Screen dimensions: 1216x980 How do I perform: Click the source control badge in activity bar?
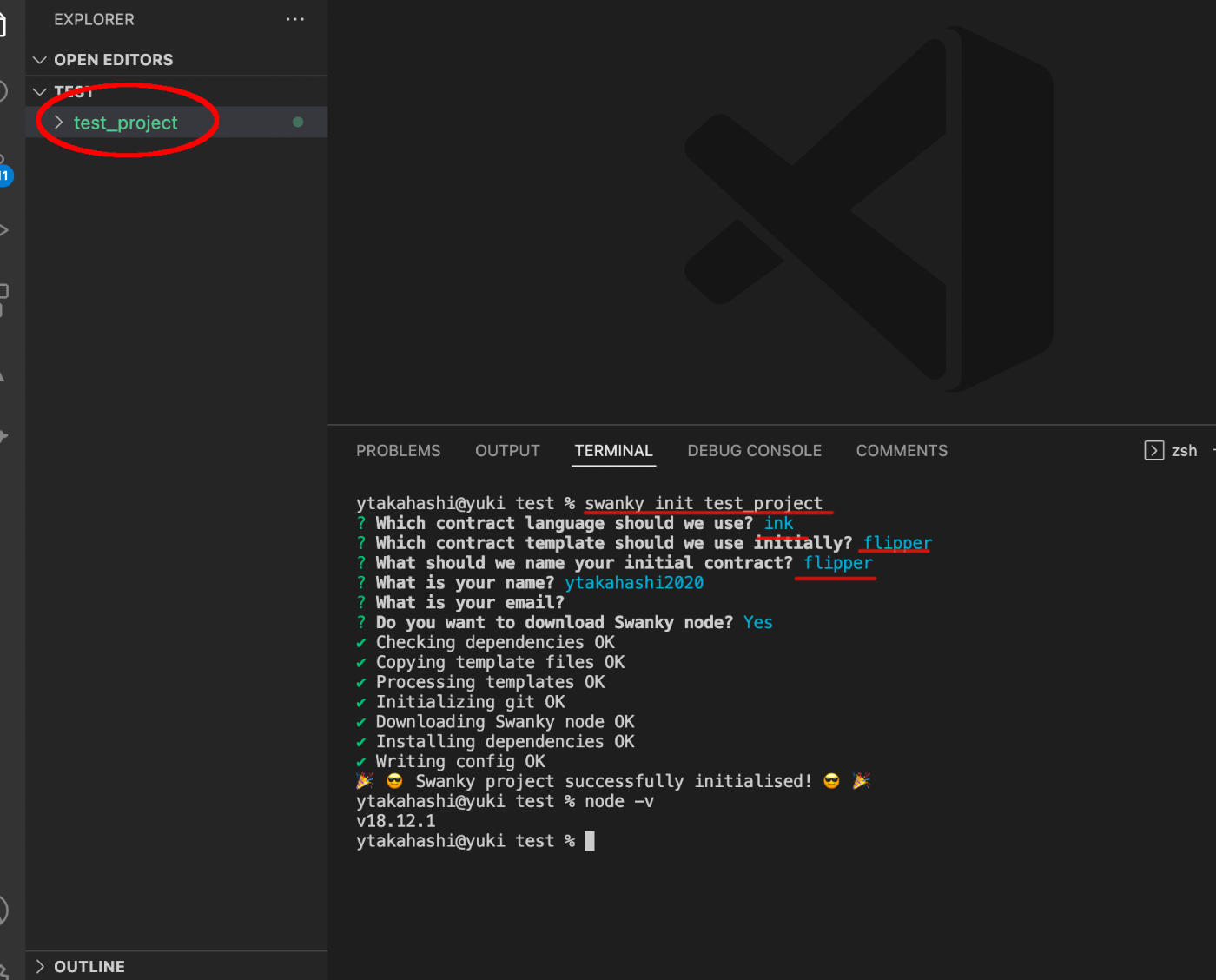[x=4, y=175]
